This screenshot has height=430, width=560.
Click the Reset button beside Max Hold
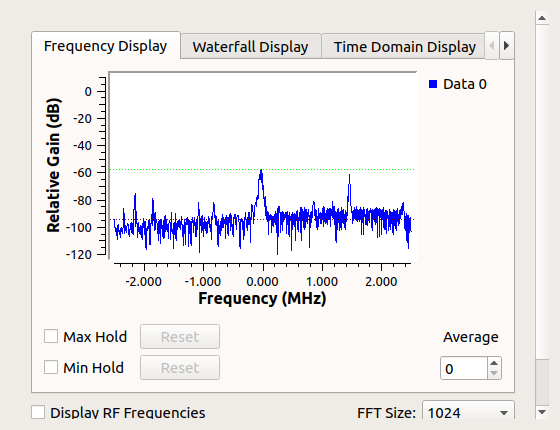180,336
